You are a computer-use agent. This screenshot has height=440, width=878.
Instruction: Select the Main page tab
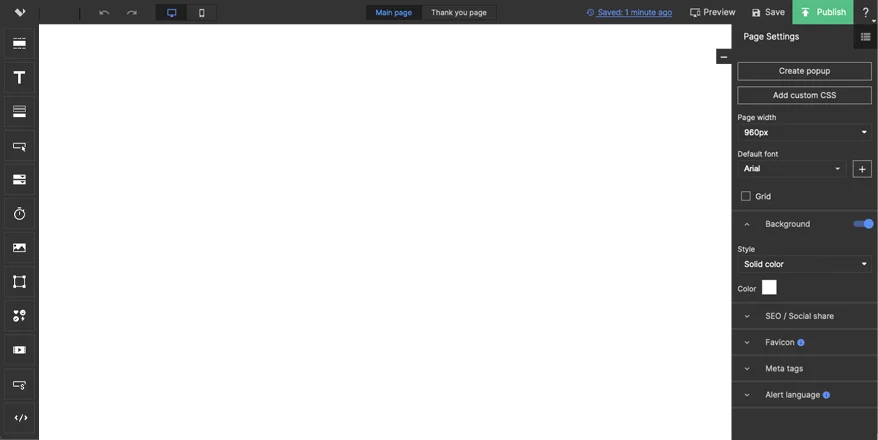[393, 13]
